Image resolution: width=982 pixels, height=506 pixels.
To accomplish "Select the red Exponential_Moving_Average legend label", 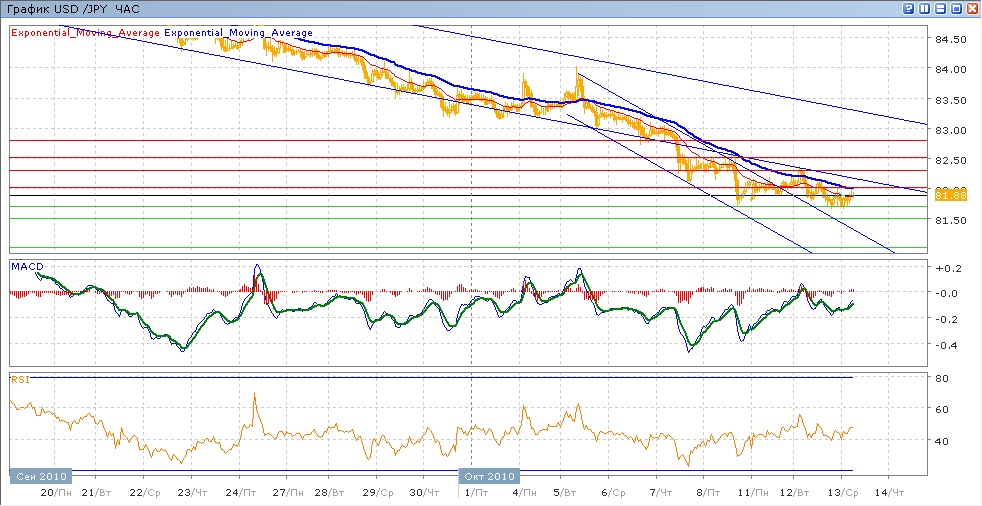I will pos(86,33).
